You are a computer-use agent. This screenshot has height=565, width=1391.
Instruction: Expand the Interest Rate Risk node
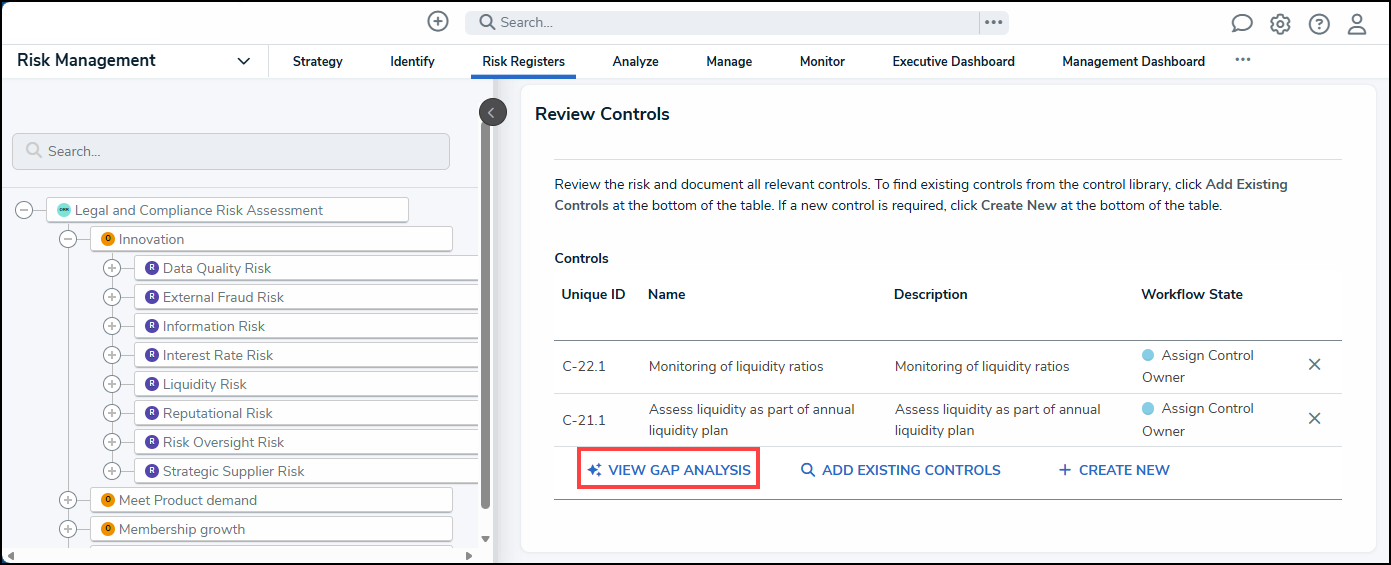click(x=112, y=355)
